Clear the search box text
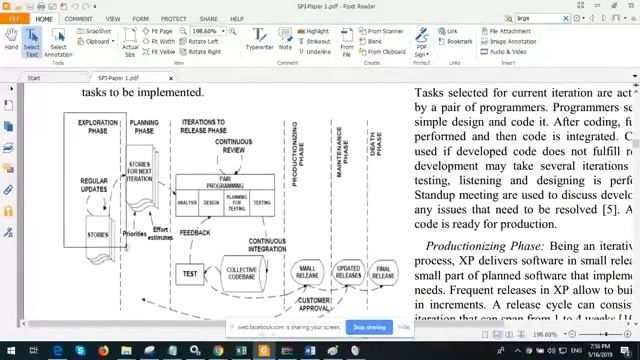 pos(566,18)
